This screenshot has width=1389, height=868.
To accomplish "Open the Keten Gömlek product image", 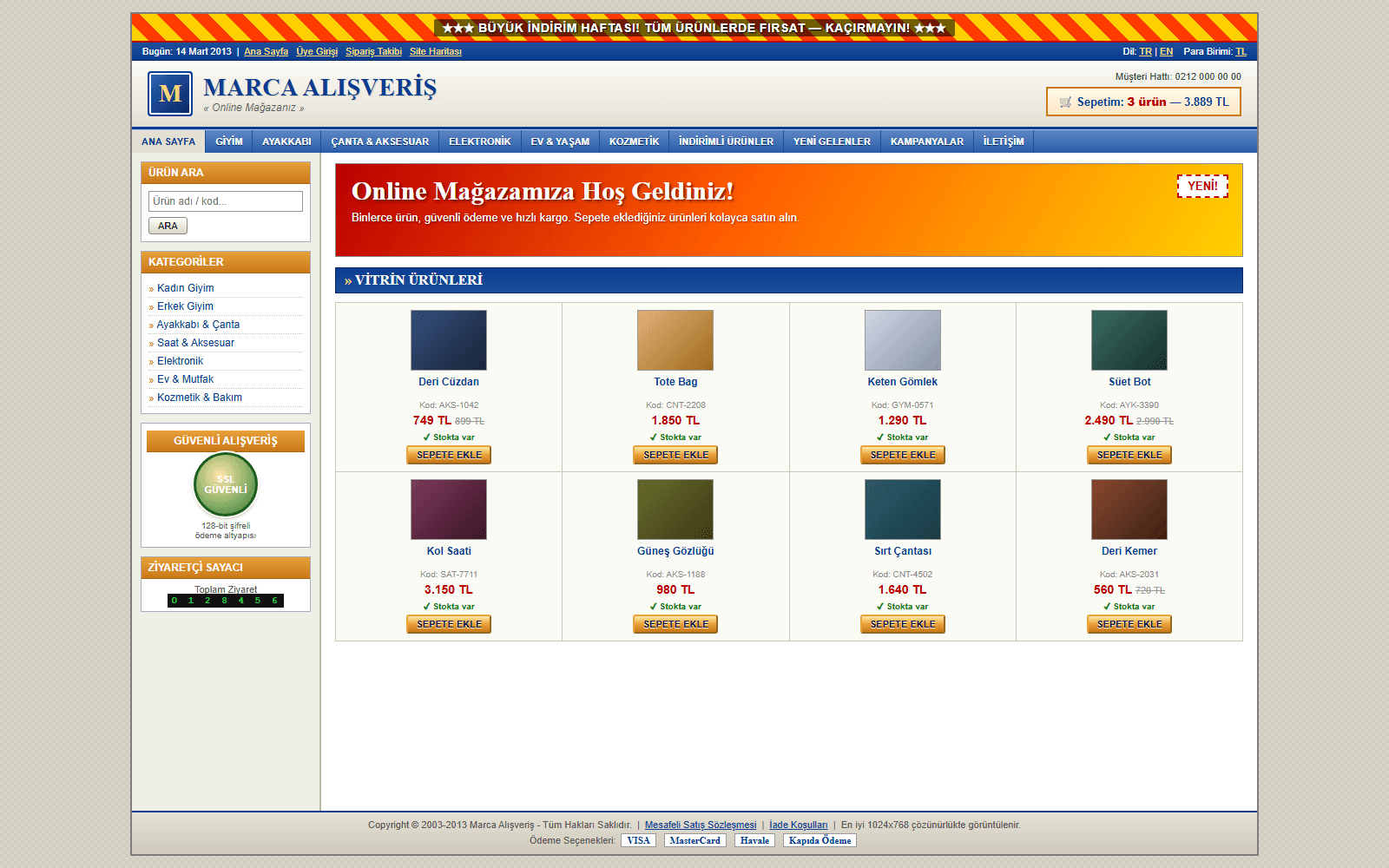I will point(903,340).
